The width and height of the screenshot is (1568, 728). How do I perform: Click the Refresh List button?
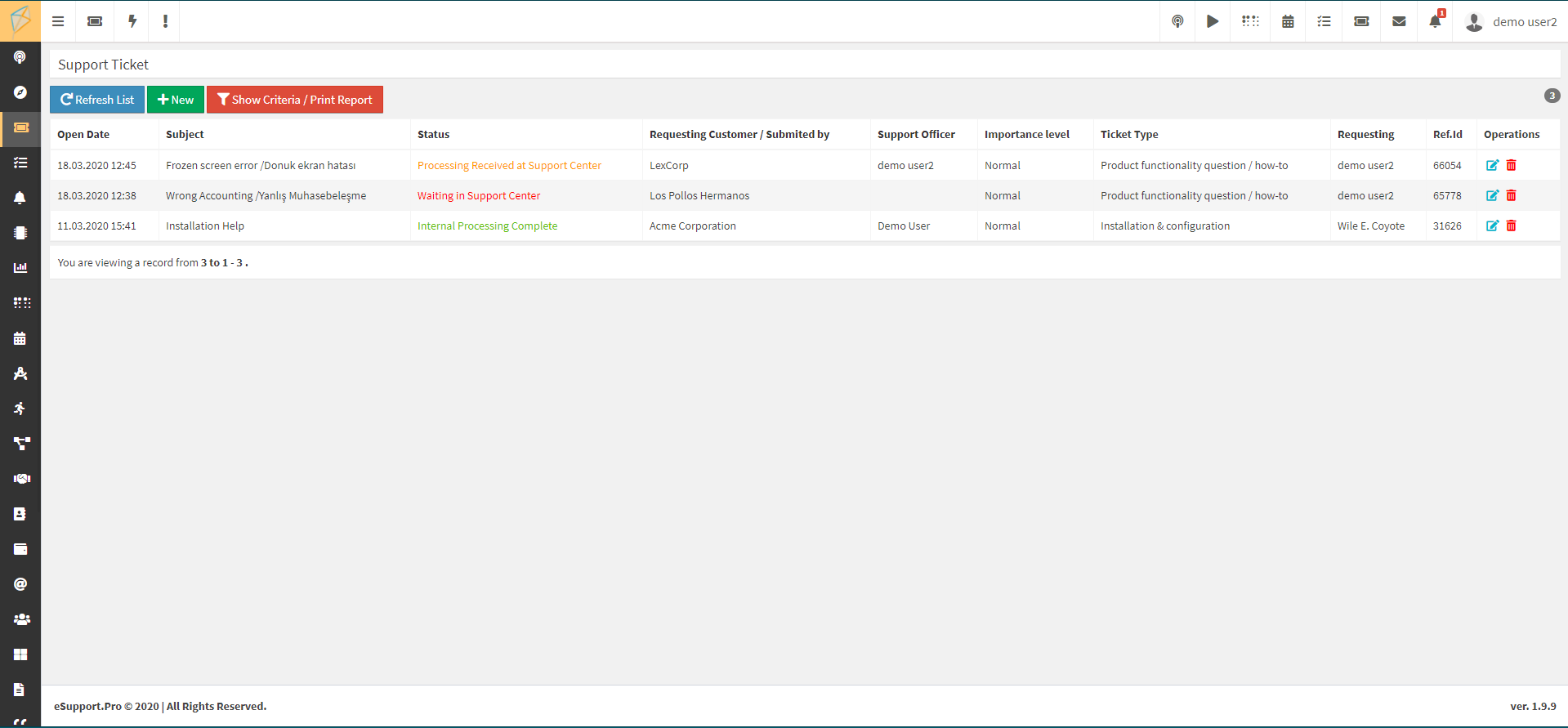point(97,100)
